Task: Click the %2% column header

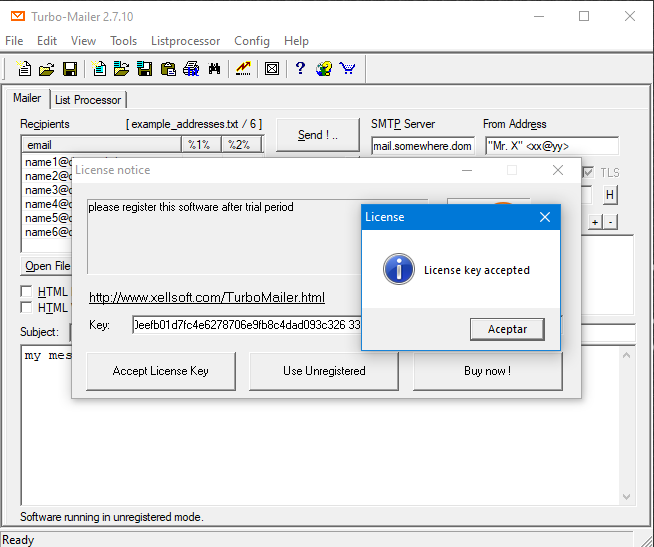Action: coord(241,145)
